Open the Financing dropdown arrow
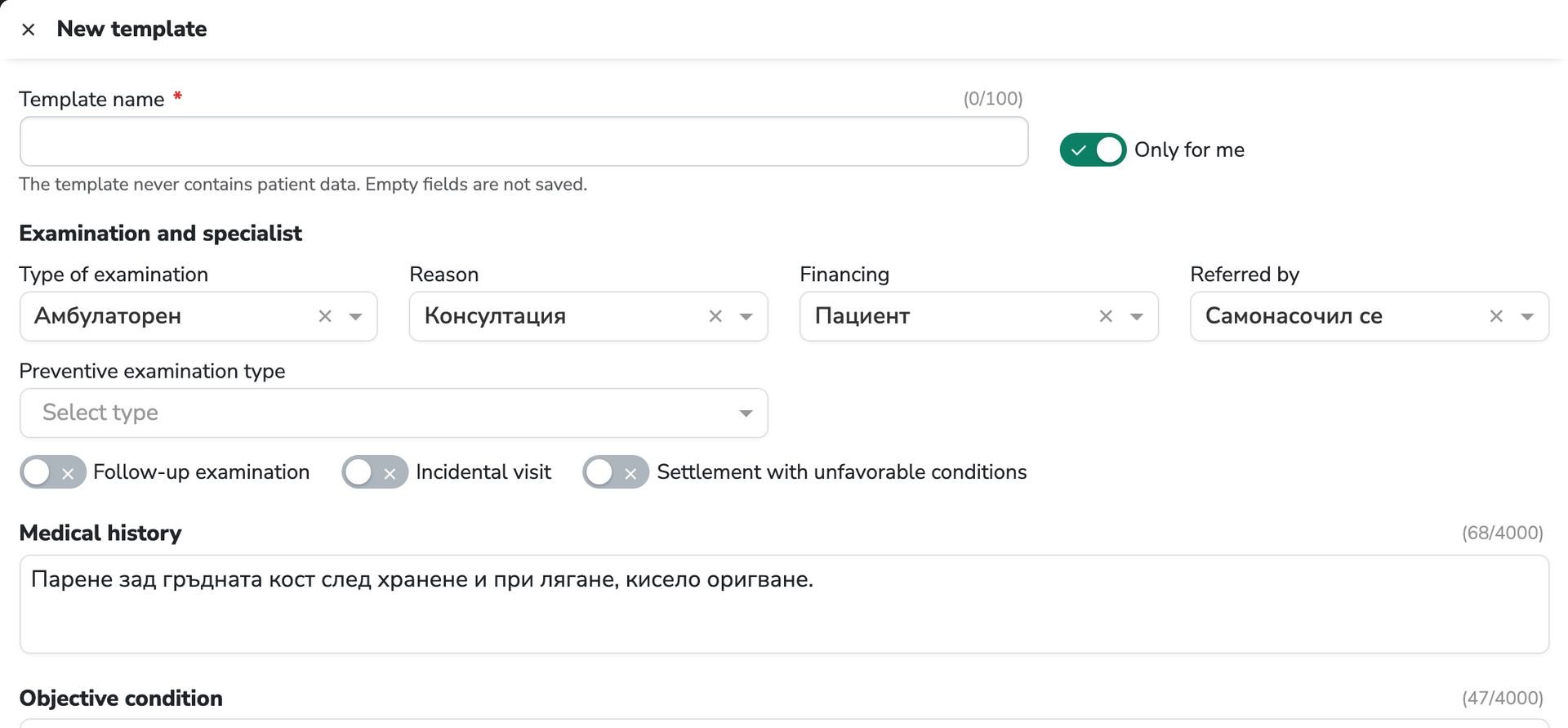1568x728 pixels. [x=1136, y=316]
